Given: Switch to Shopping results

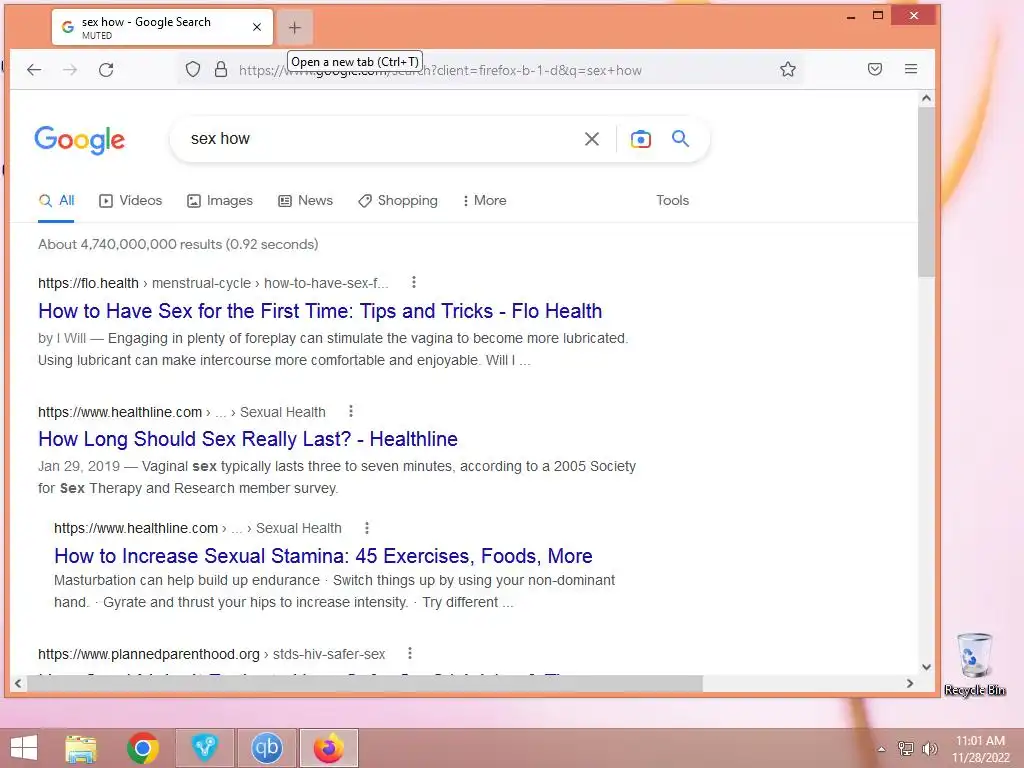Looking at the screenshot, I should coord(398,200).
